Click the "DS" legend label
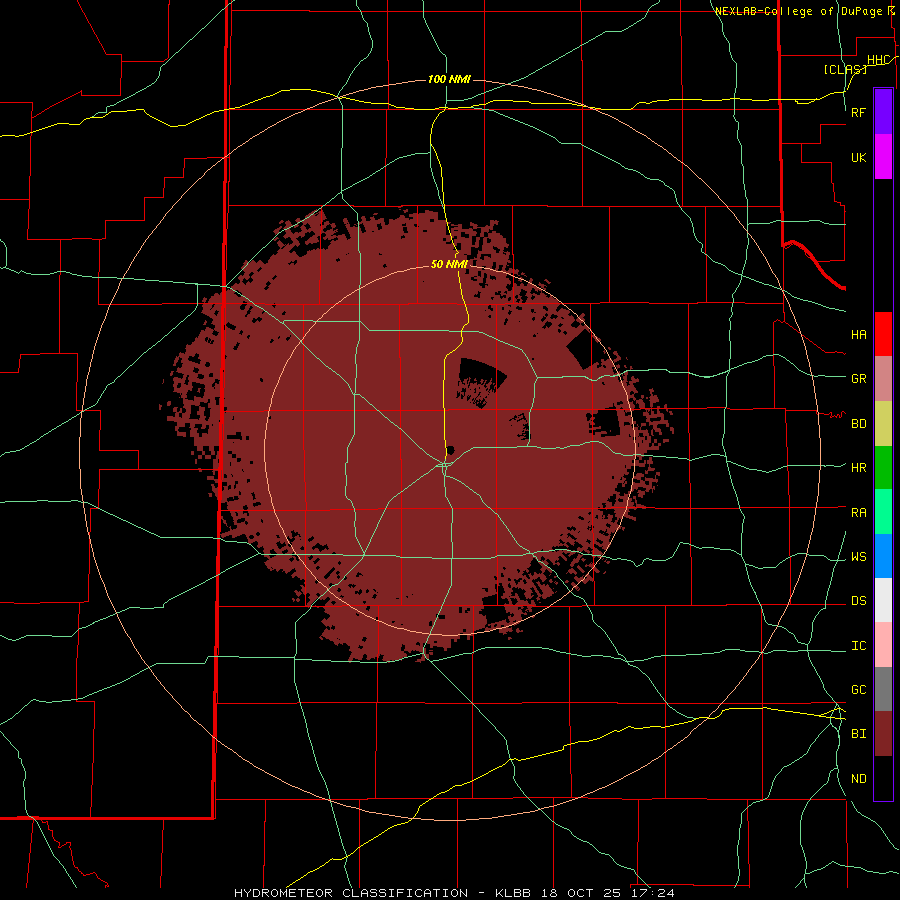Image resolution: width=900 pixels, height=900 pixels. pyautogui.click(x=859, y=601)
